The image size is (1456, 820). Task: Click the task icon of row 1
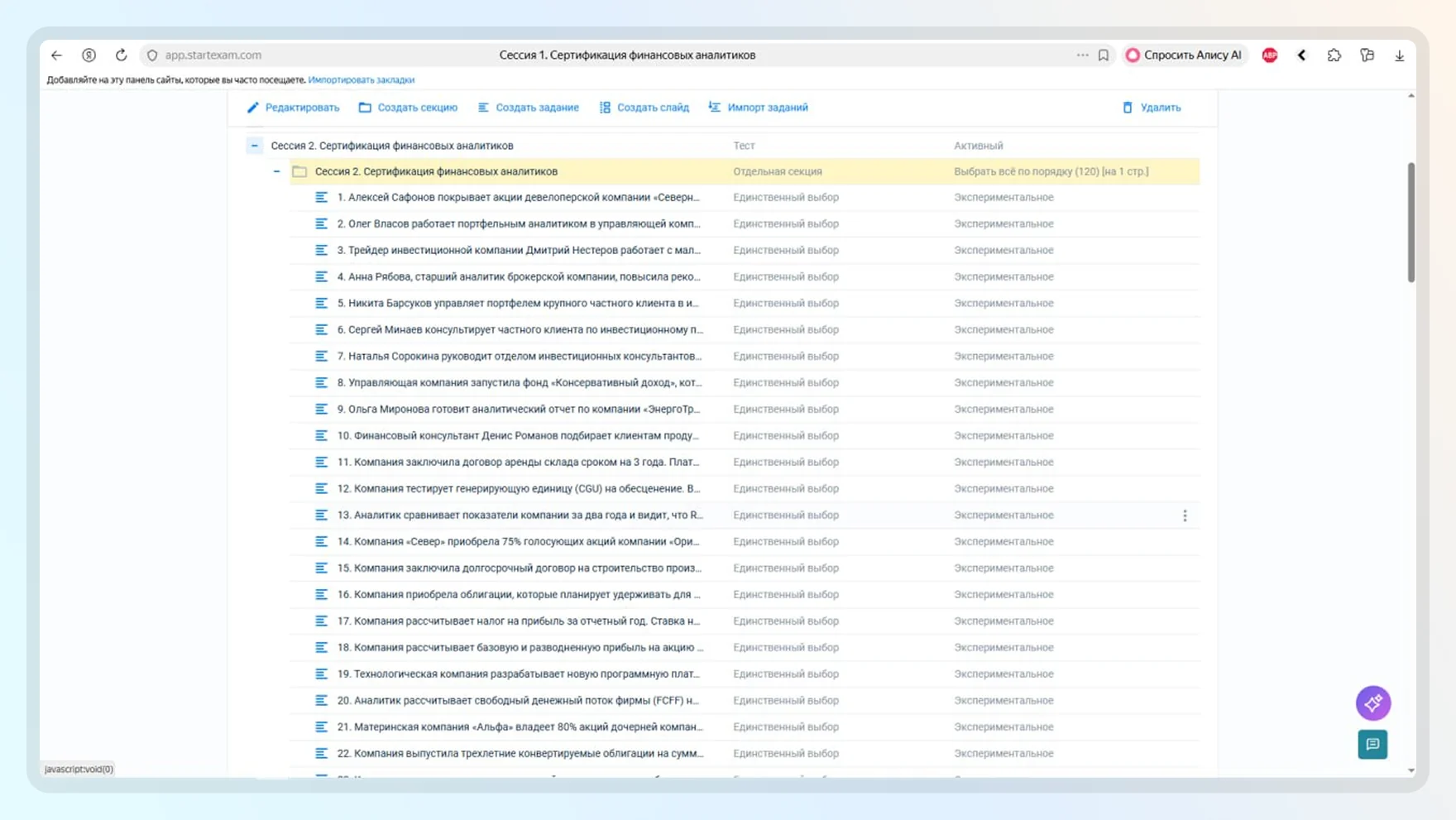(x=322, y=198)
